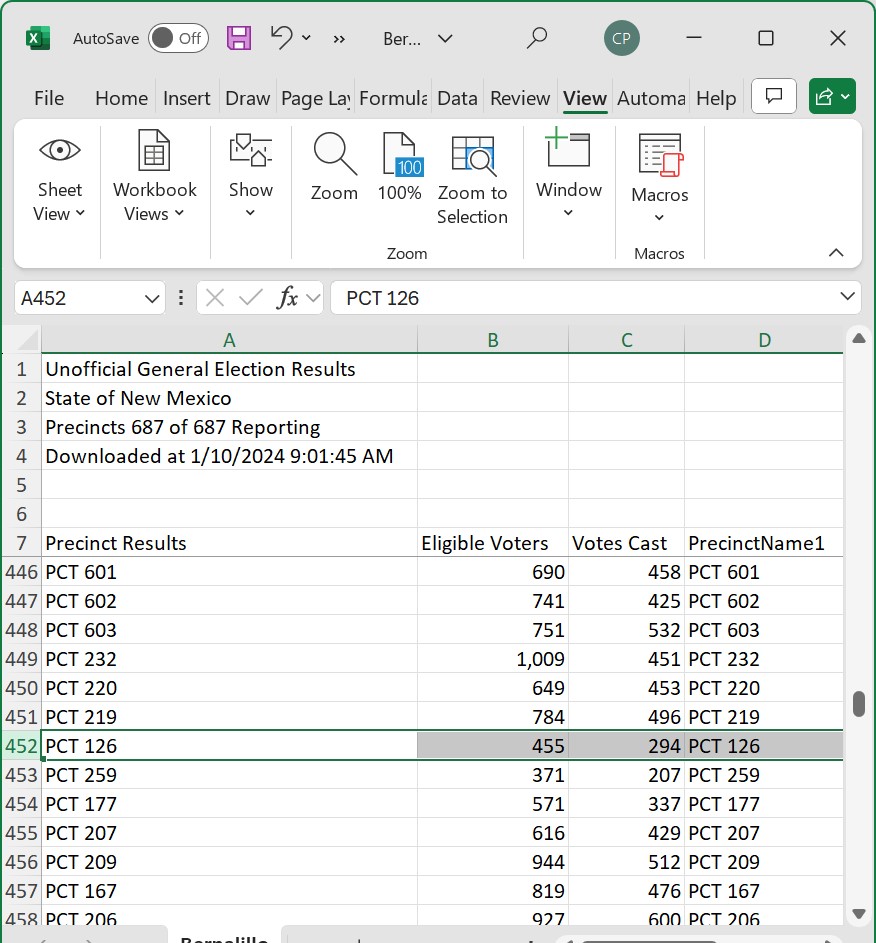Screen dimensions: 876x943
Task: Switch to the Formulas tab
Action: pos(393,98)
